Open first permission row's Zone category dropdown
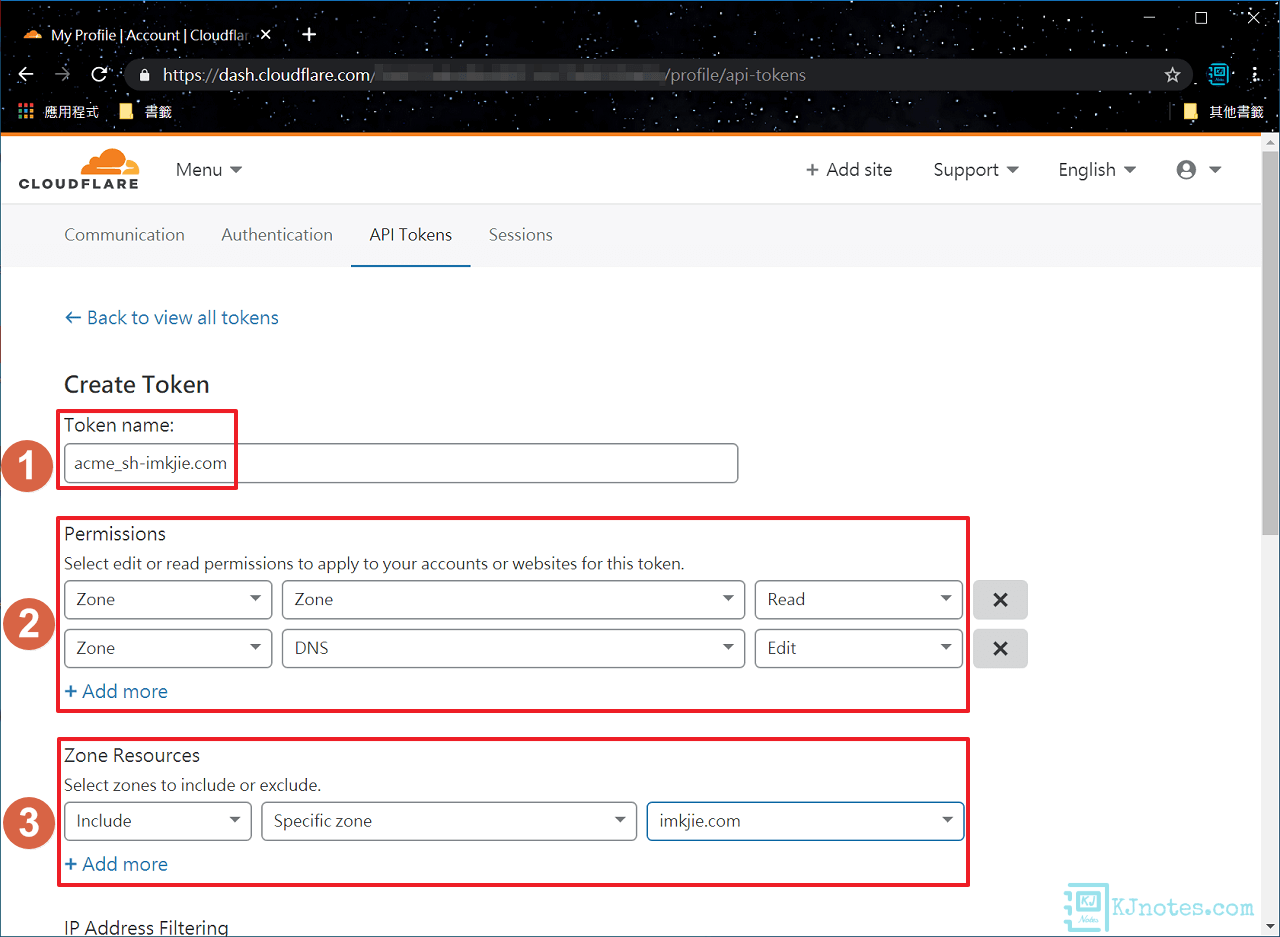This screenshot has height=937, width=1280. (168, 600)
